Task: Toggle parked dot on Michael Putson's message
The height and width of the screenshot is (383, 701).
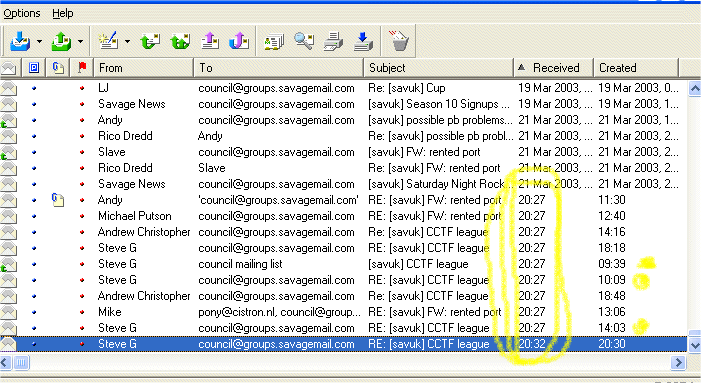Action: pos(34,216)
